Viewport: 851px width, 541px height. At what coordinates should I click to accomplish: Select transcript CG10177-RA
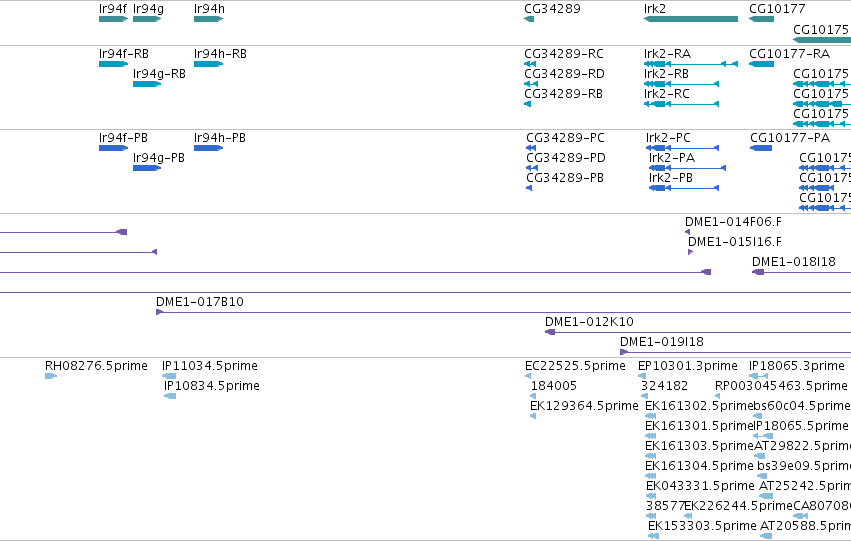pos(761,64)
